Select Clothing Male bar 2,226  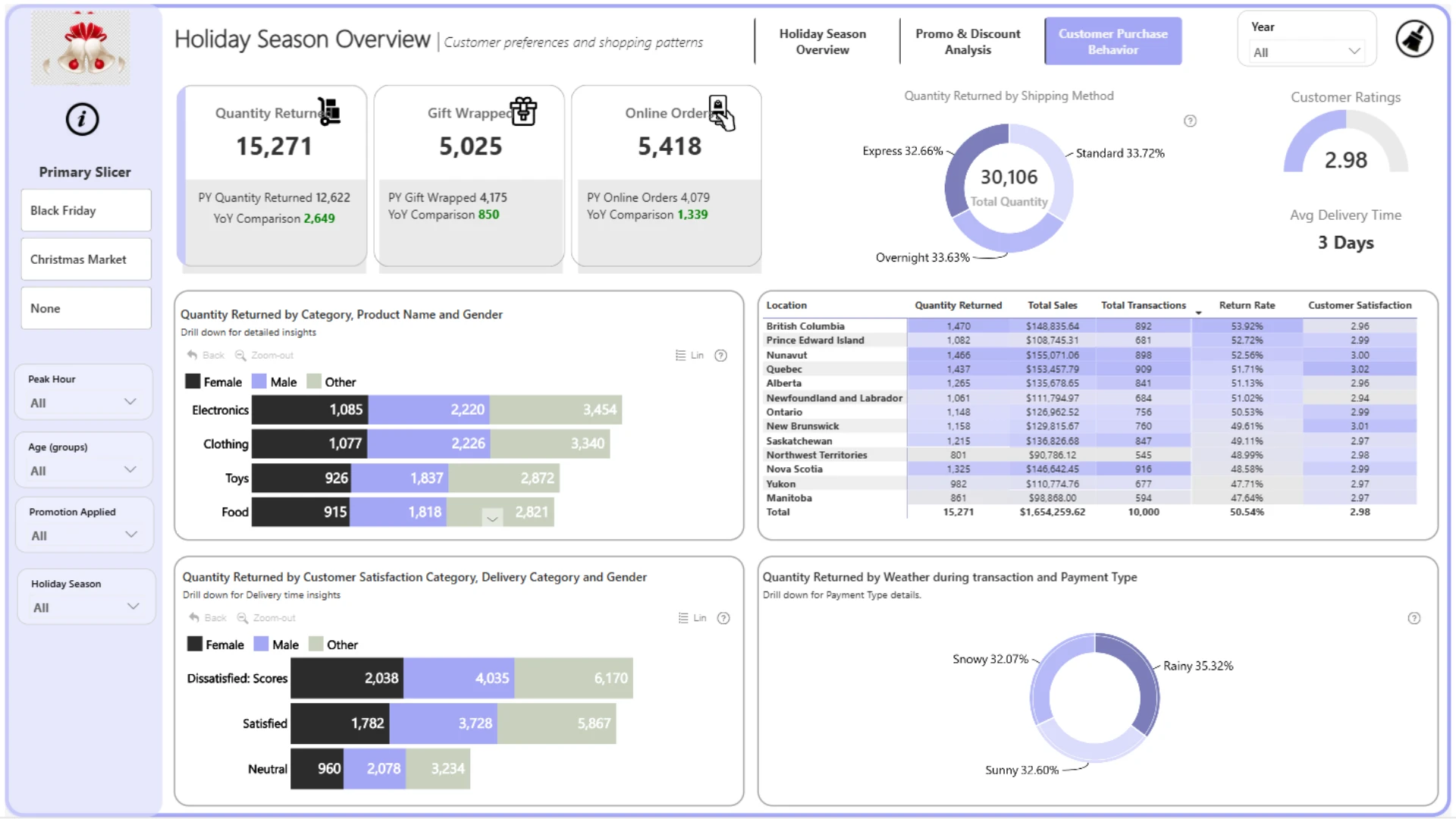[430, 444]
